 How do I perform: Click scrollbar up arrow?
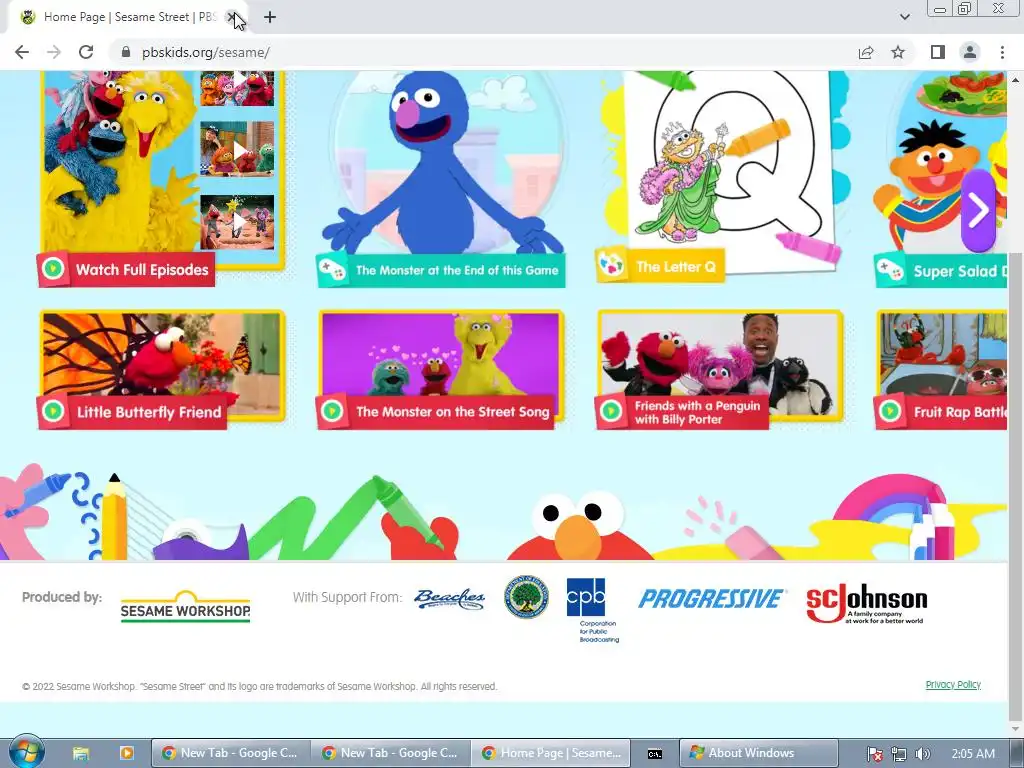click(x=1016, y=79)
